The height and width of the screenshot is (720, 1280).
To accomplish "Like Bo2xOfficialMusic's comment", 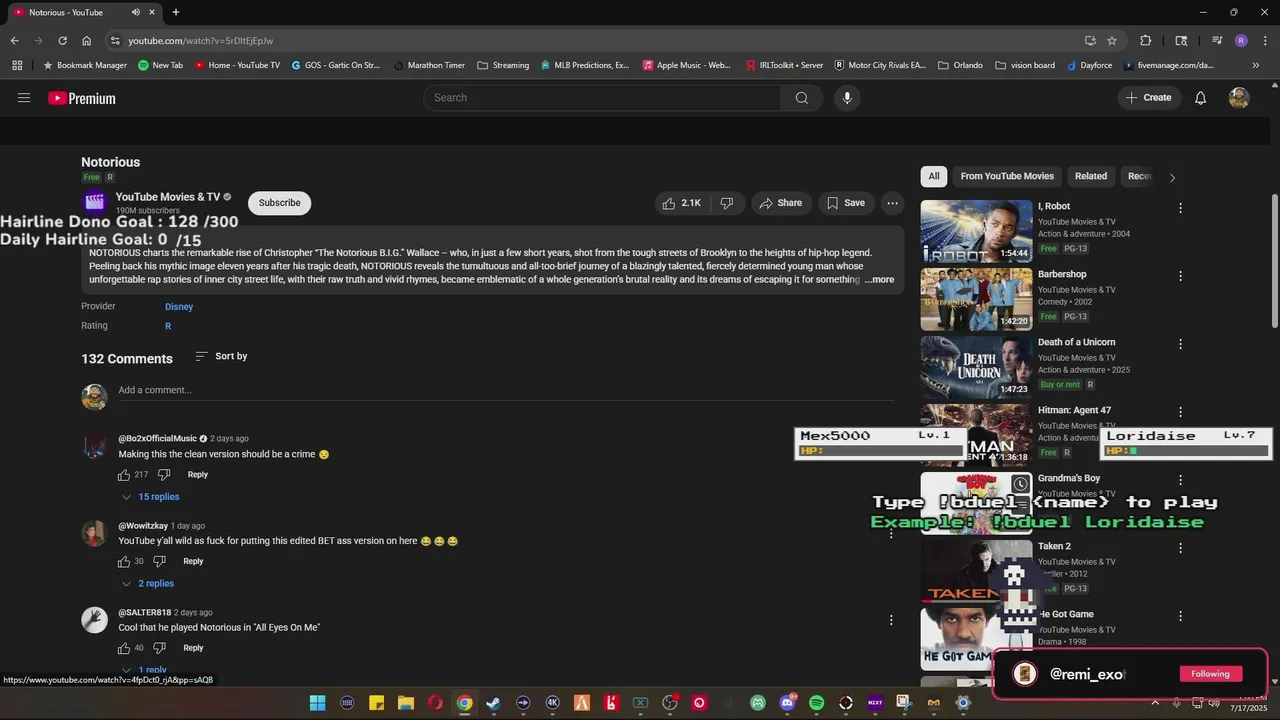I will point(124,475).
